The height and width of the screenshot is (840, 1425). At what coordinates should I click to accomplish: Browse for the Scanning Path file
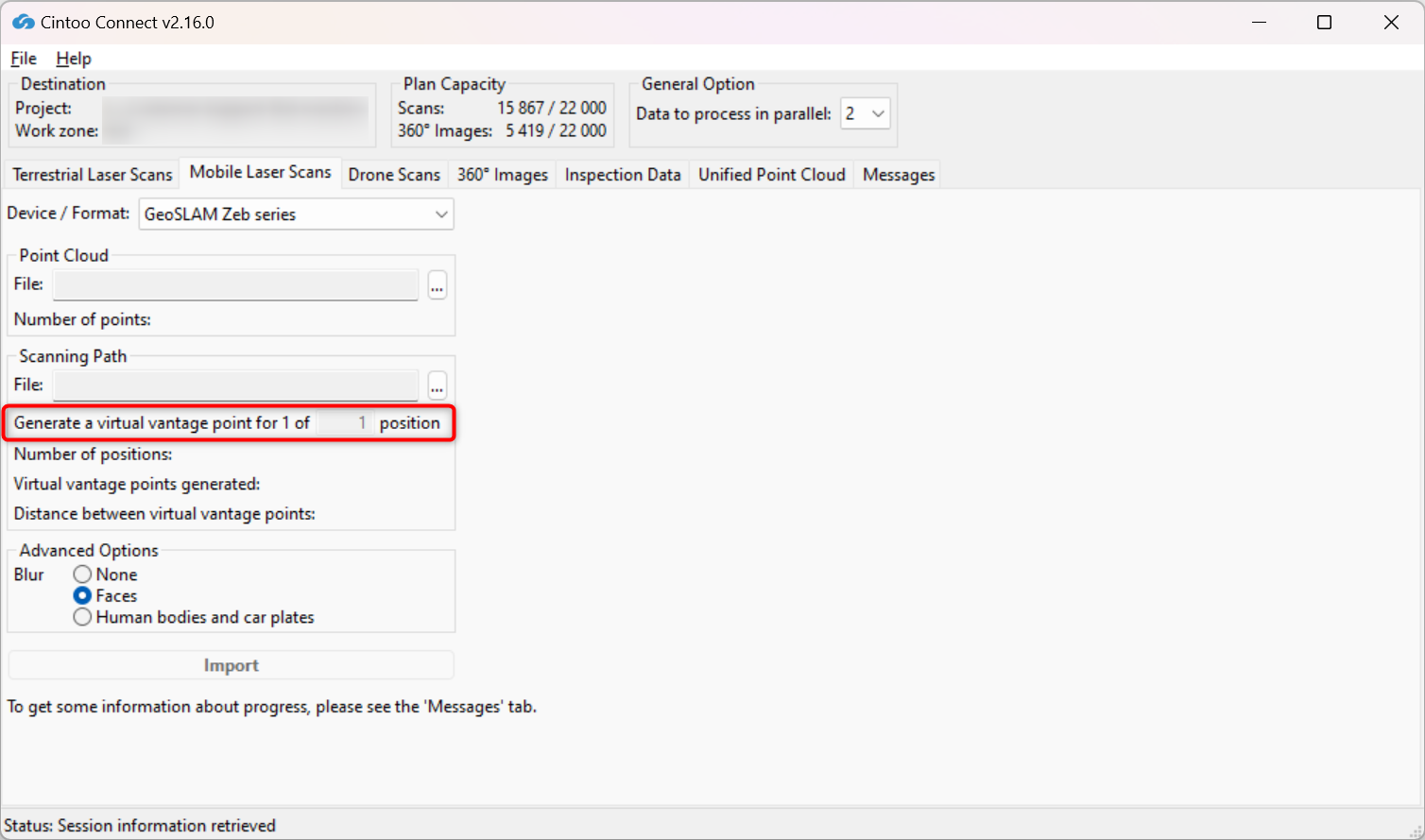pyautogui.click(x=437, y=386)
